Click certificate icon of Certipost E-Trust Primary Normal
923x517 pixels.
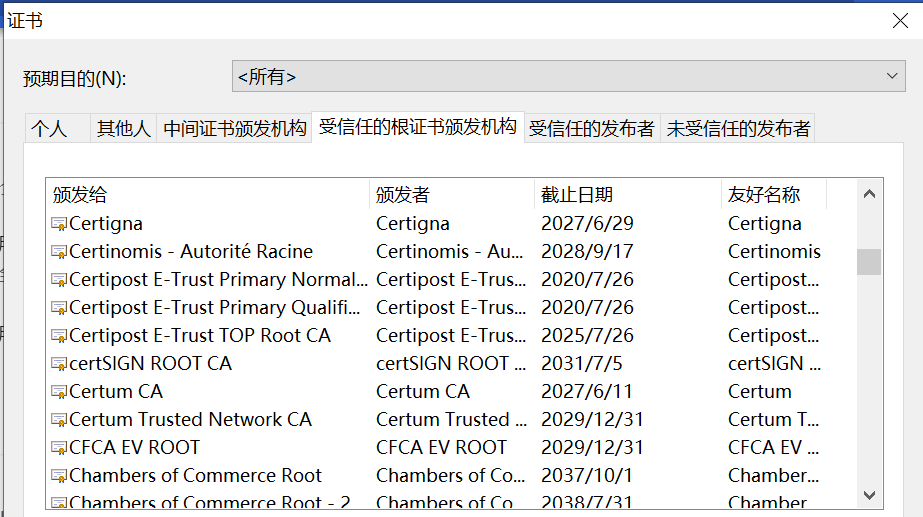click(x=59, y=280)
